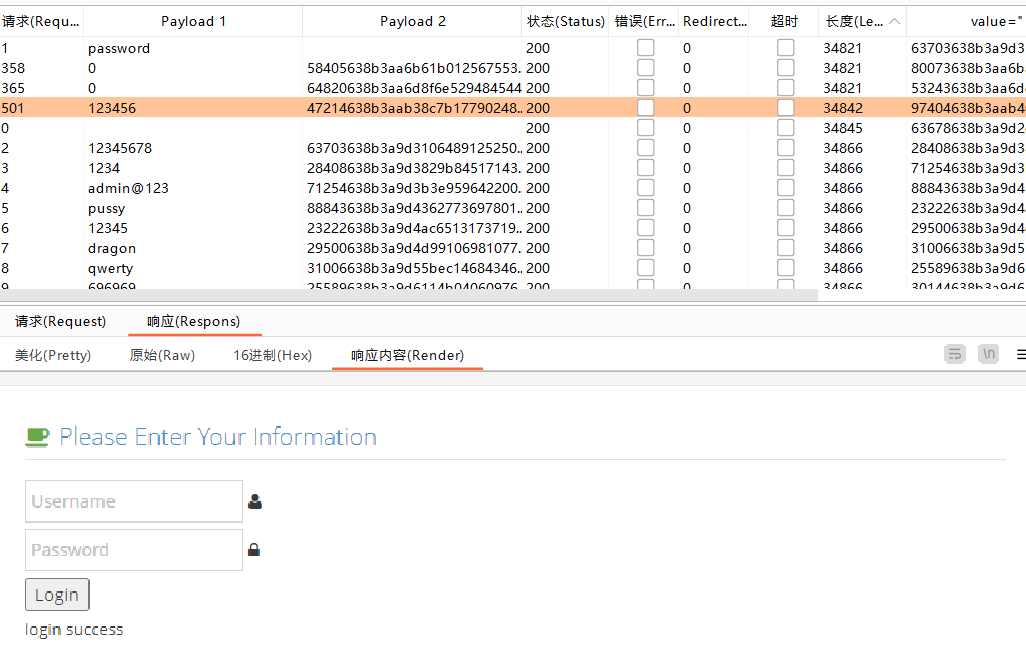Click the green coffee cup icon in rendered page

[37, 437]
